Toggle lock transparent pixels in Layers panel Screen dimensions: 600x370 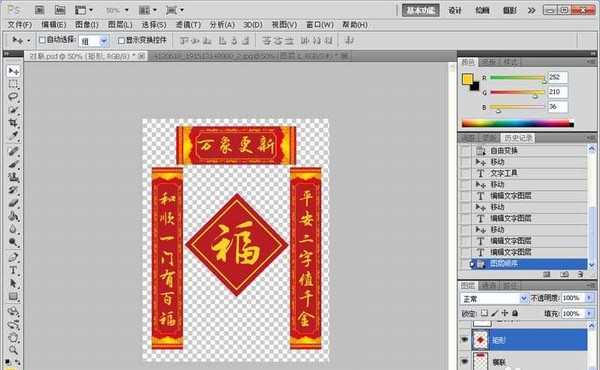pos(484,313)
